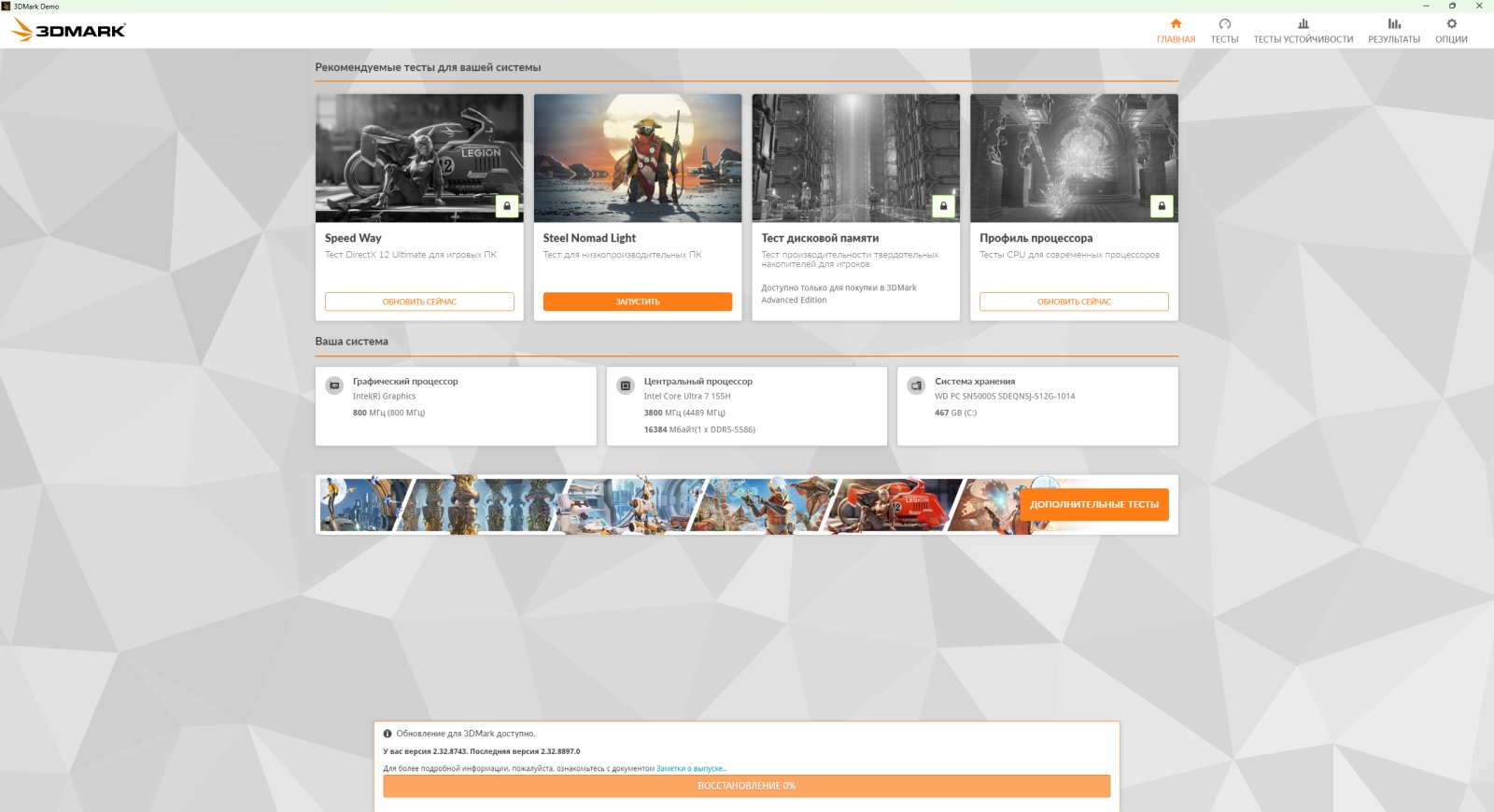Screen dimensions: 1494x812
Task: Click the Тест DirectX 12 Ultimate description
Action: click(x=411, y=255)
